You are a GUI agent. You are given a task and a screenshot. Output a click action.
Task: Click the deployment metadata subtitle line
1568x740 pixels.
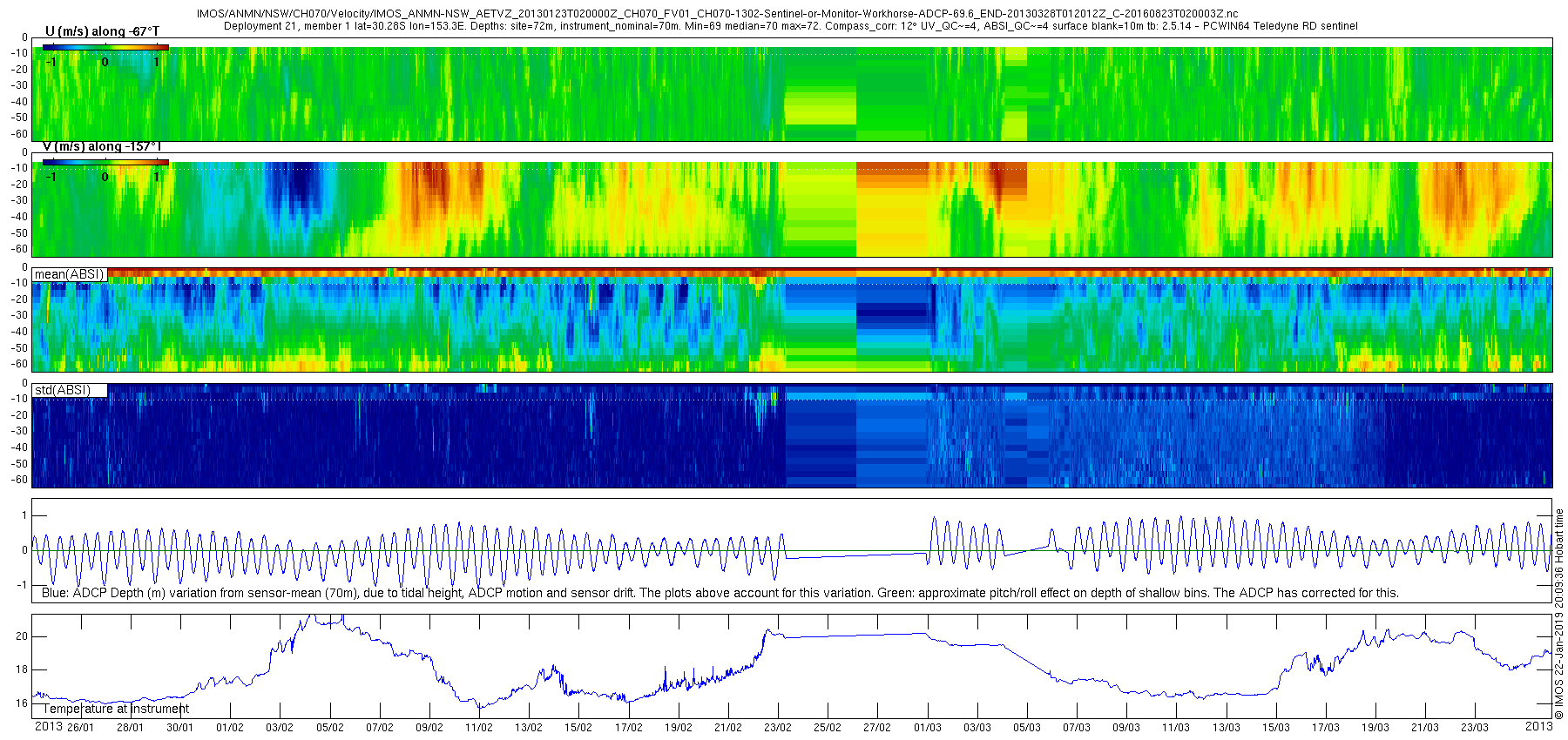[791, 26]
